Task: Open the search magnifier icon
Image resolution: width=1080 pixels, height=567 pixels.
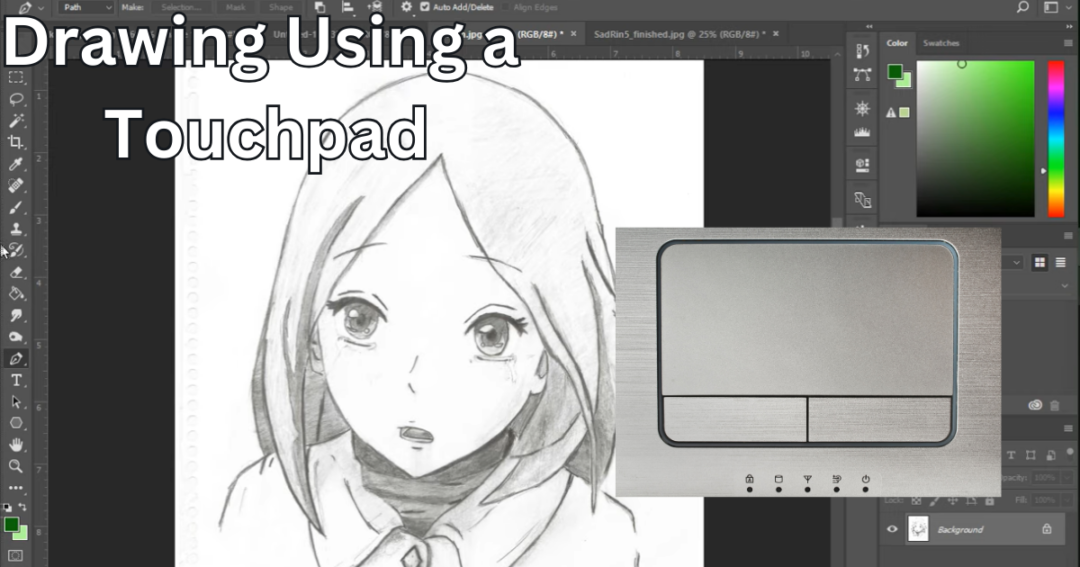Action: tap(1023, 7)
